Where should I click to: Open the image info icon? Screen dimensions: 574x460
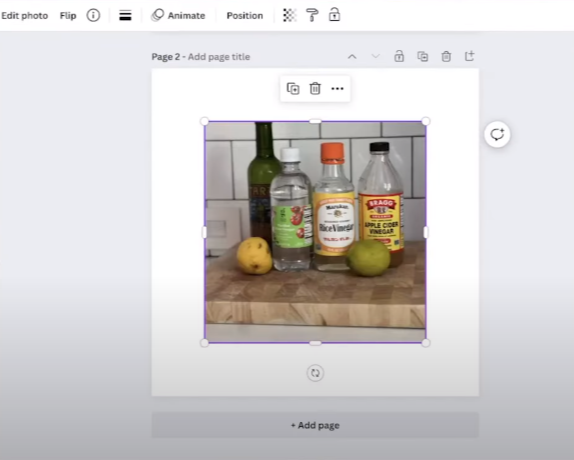pyautogui.click(x=93, y=15)
